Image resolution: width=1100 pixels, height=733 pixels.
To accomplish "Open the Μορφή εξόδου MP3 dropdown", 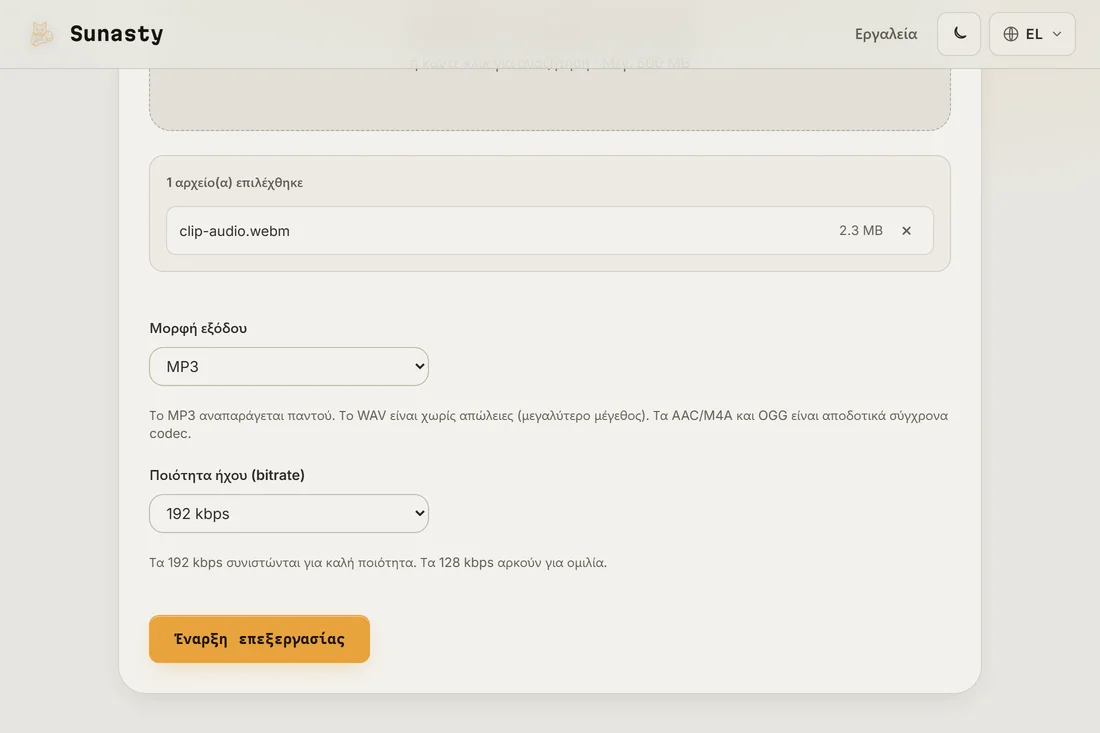I will pyautogui.click(x=289, y=366).
